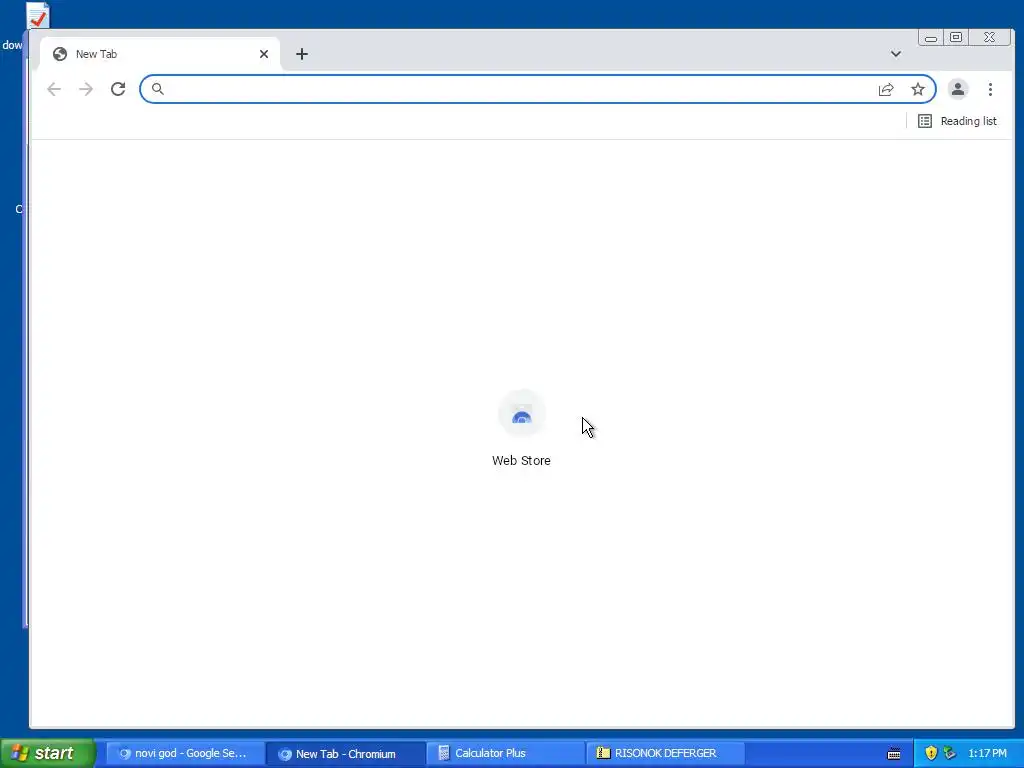Minimize the Chromium window
The width and height of the screenshot is (1024, 768).
pyautogui.click(x=931, y=38)
